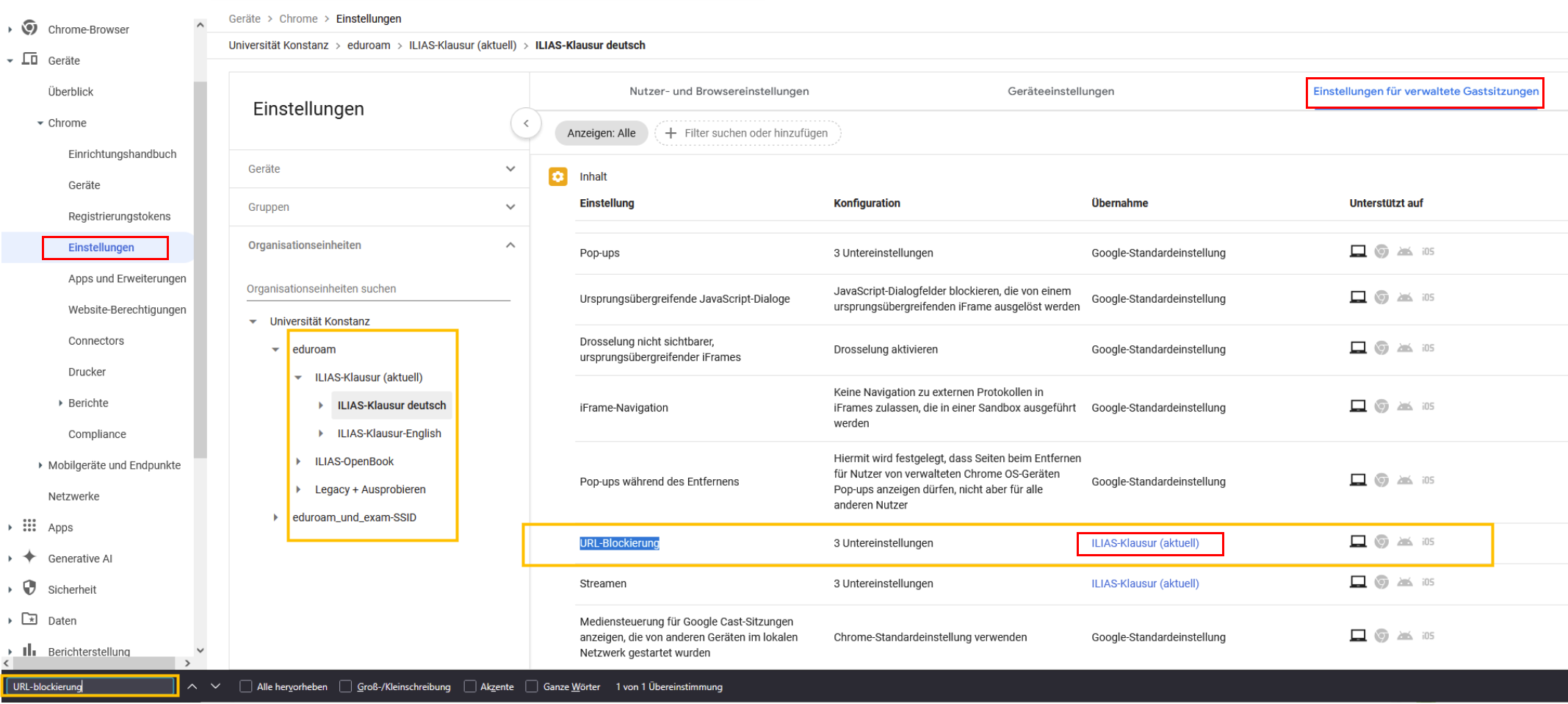Open Einstellungen in Chrome sidebar menu
The width and height of the screenshot is (1568, 704).
101,248
